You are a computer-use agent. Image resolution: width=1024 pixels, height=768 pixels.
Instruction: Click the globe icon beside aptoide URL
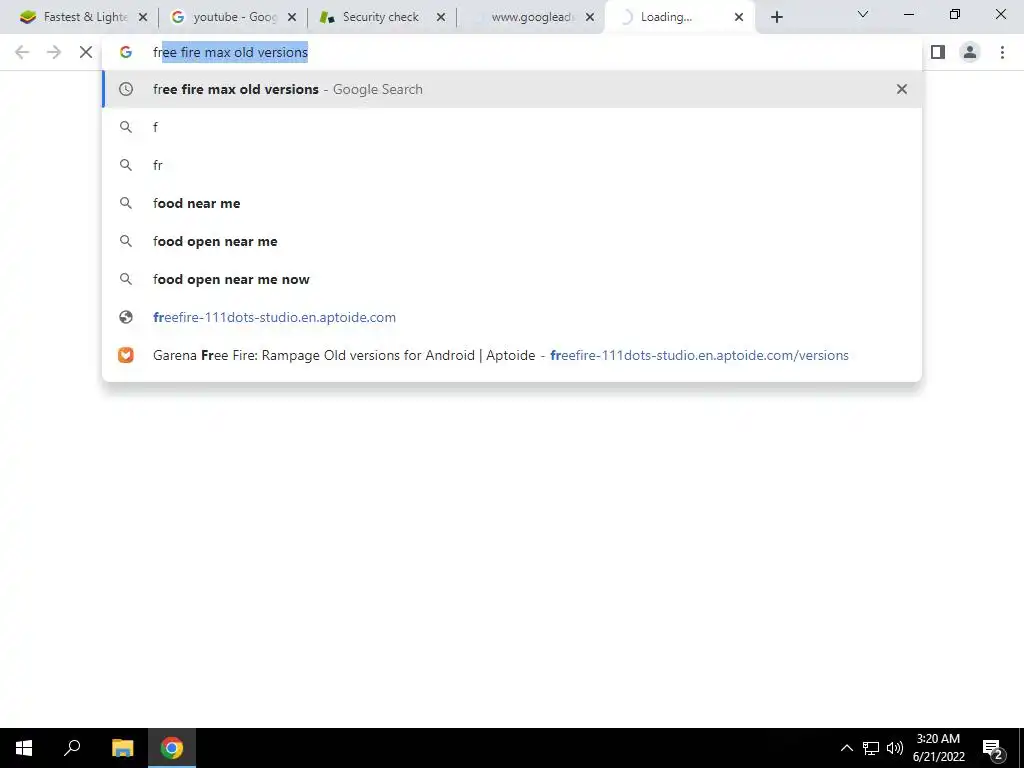click(126, 317)
